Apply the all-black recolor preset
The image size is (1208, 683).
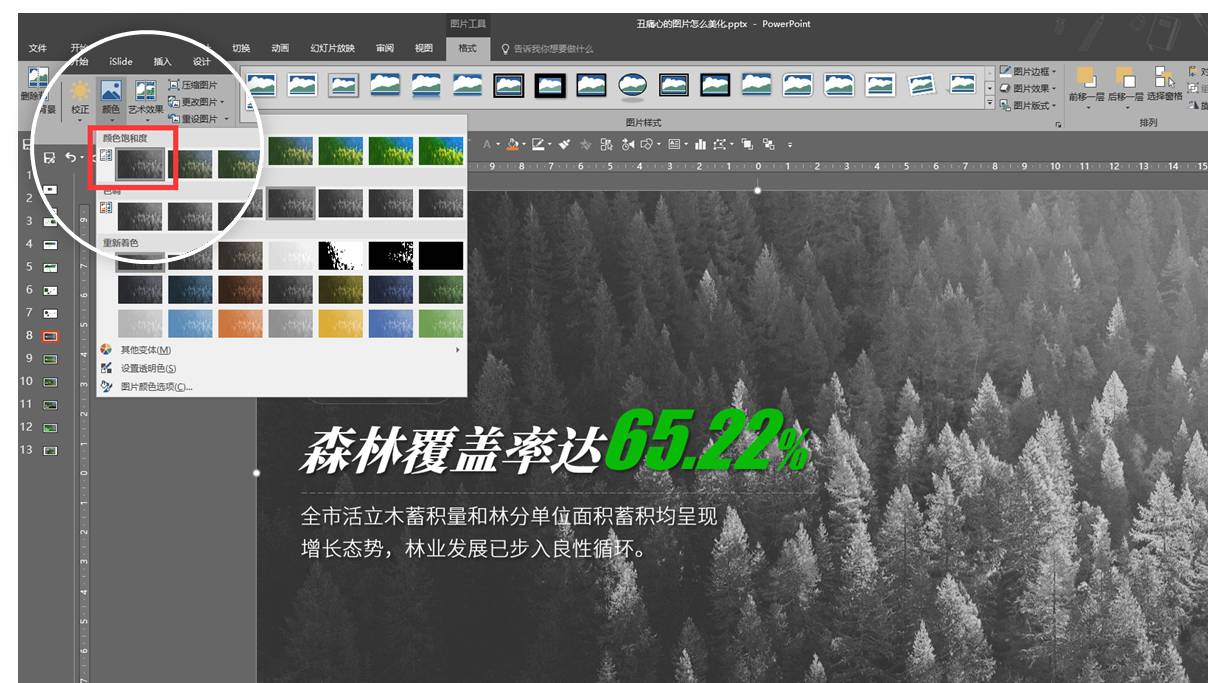click(441, 255)
